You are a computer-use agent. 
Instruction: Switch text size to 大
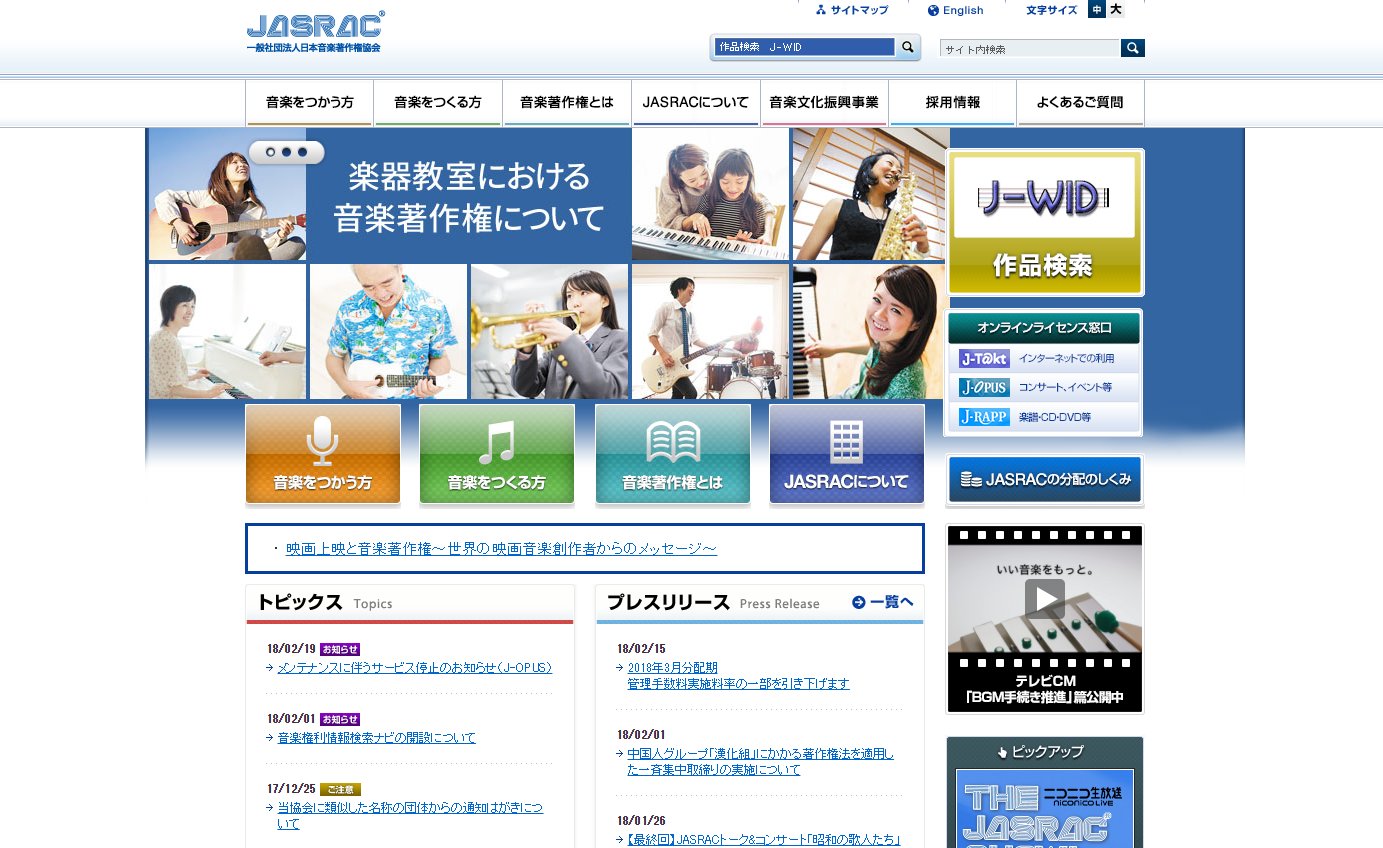tap(1117, 9)
